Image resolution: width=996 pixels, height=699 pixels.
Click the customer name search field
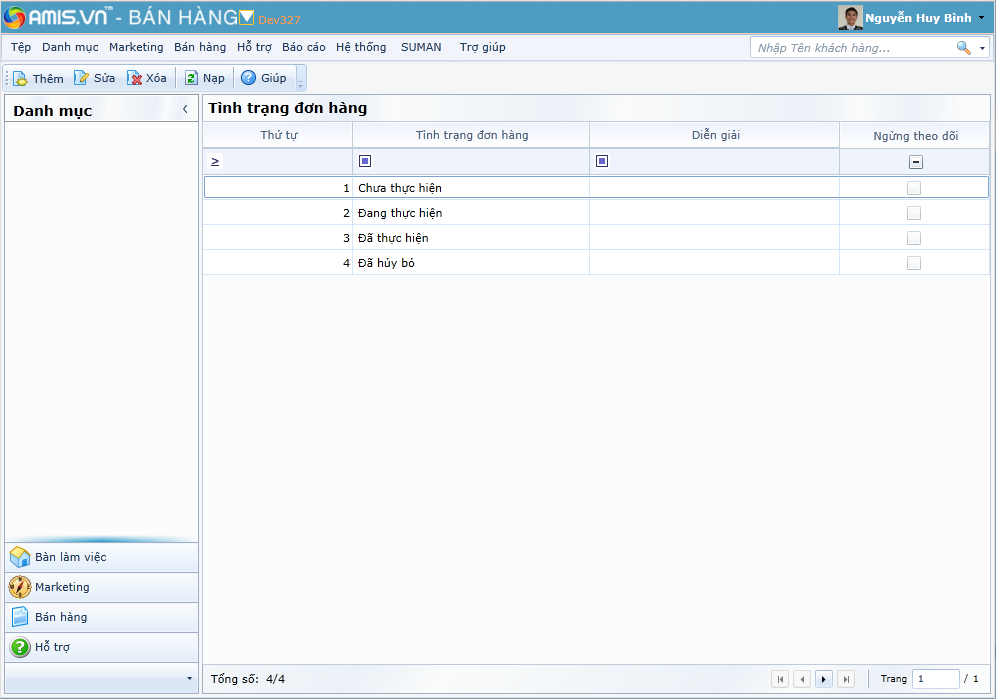(850, 48)
